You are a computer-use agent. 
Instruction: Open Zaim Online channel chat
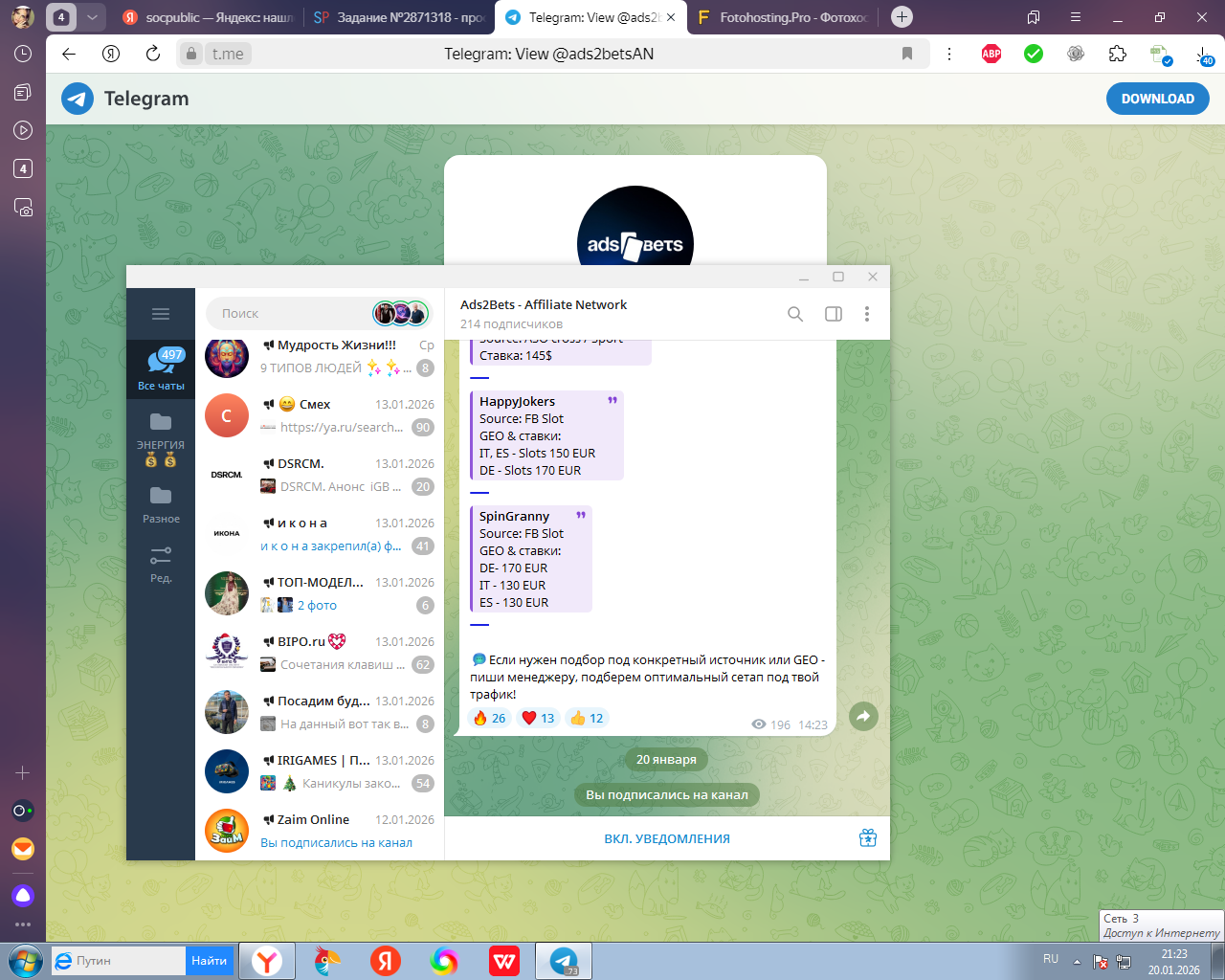point(320,831)
